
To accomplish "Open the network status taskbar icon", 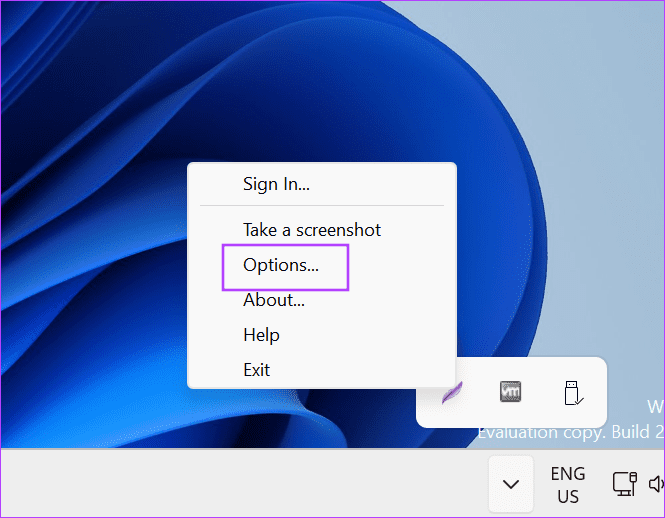I will point(624,484).
